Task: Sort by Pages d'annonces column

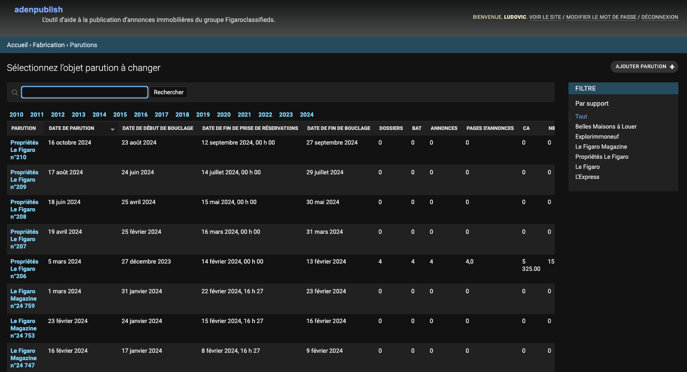Action: [490, 128]
